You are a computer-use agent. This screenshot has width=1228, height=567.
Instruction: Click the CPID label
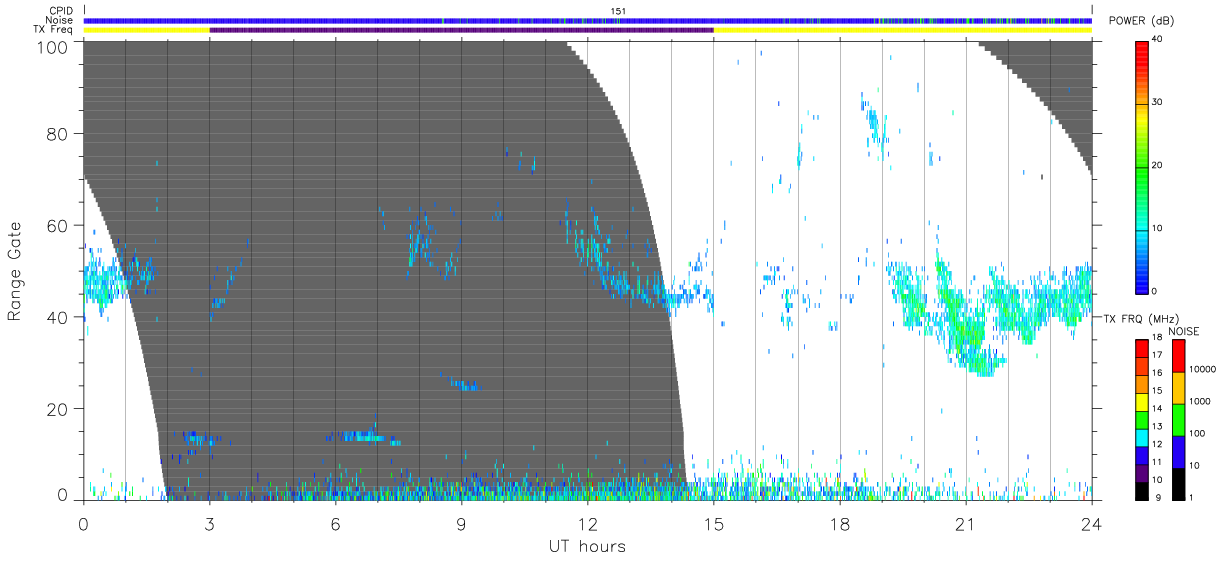pyautogui.click(x=61, y=11)
